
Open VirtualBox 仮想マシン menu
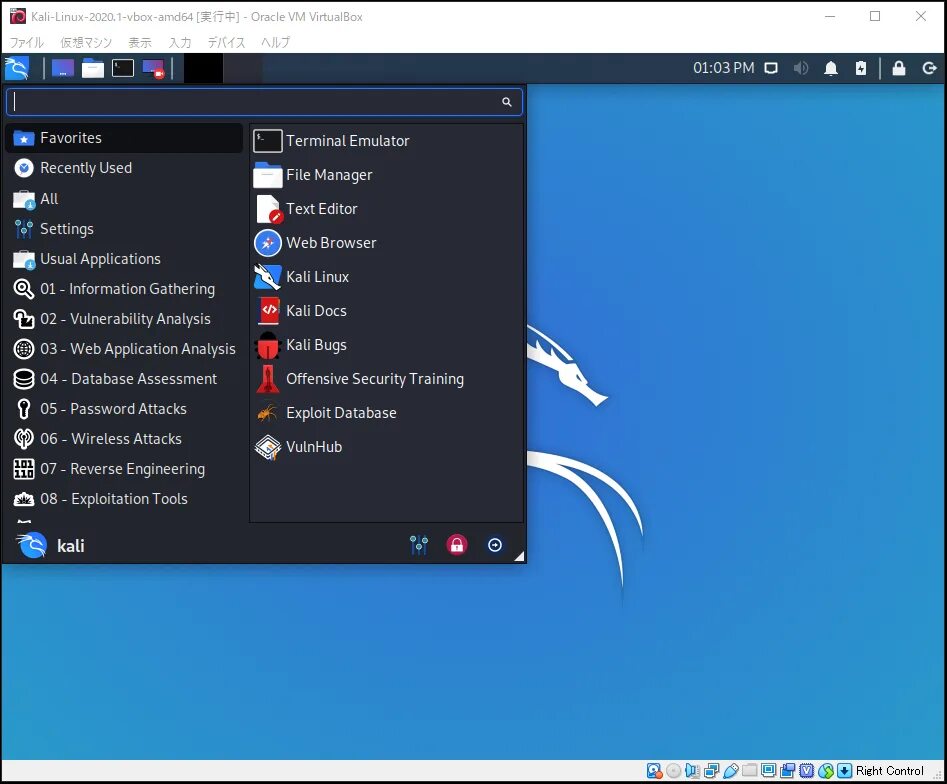(86, 42)
